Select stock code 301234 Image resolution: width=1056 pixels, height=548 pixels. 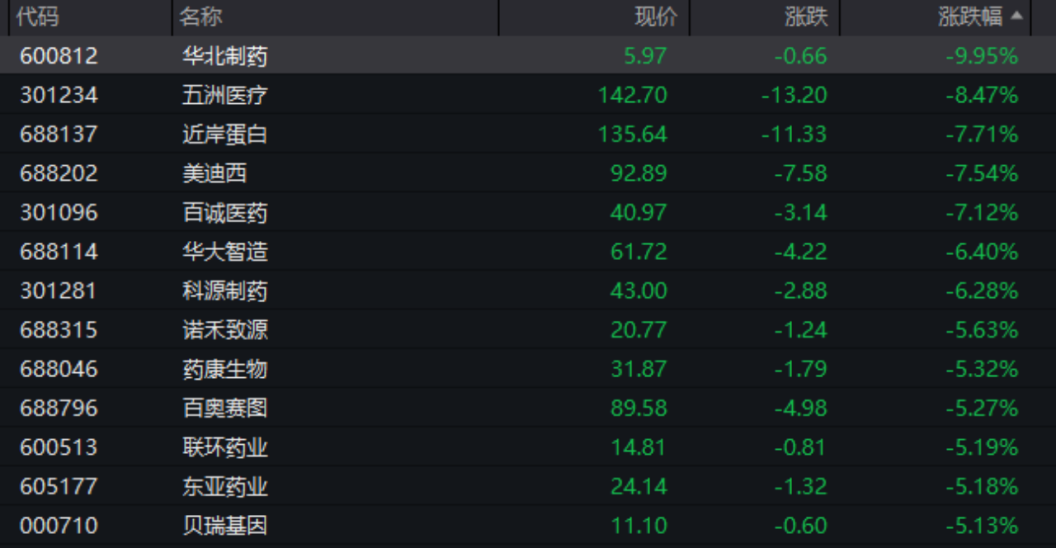(59, 95)
